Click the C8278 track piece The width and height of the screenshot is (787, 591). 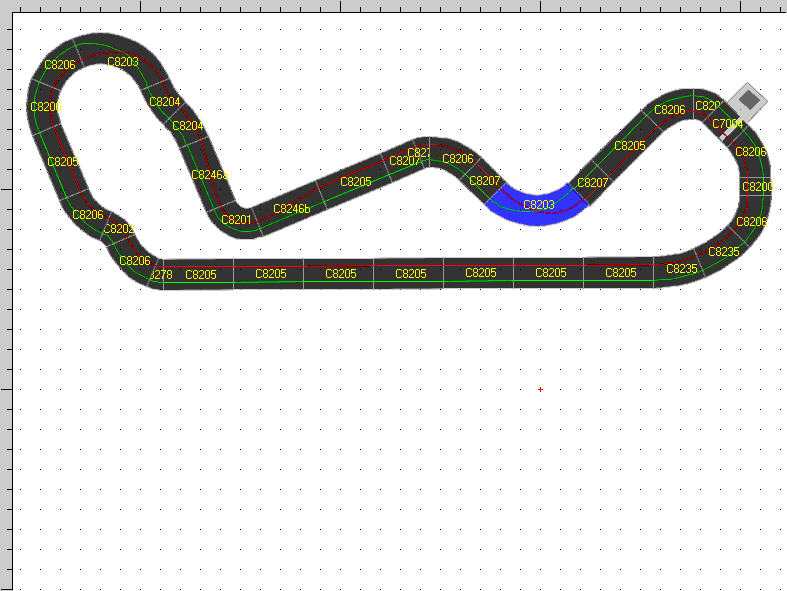(160, 275)
